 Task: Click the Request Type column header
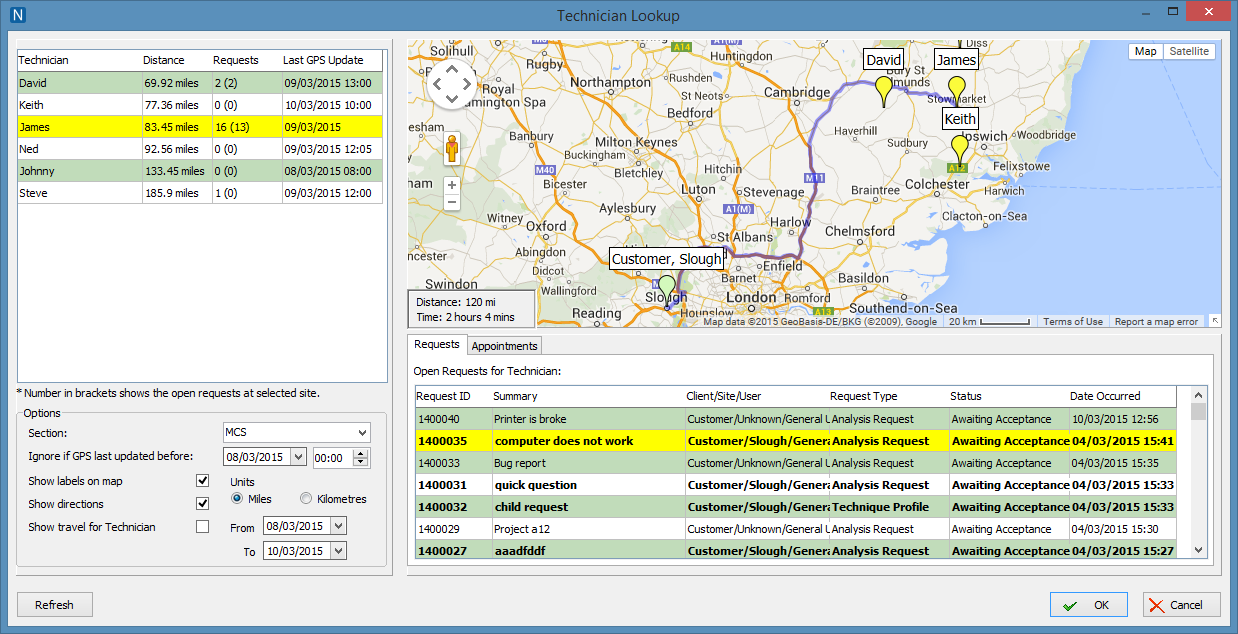(x=888, y=396)
